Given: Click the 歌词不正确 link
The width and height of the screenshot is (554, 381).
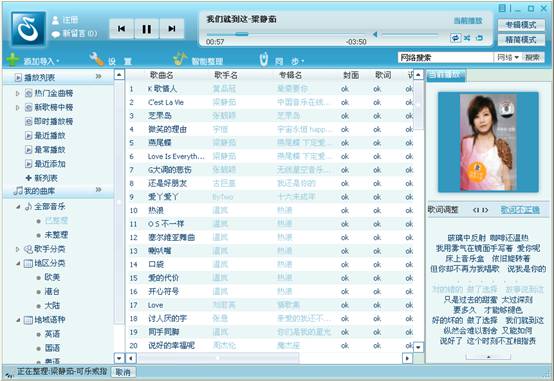Looking at the screenshot, I should (520, 210).
